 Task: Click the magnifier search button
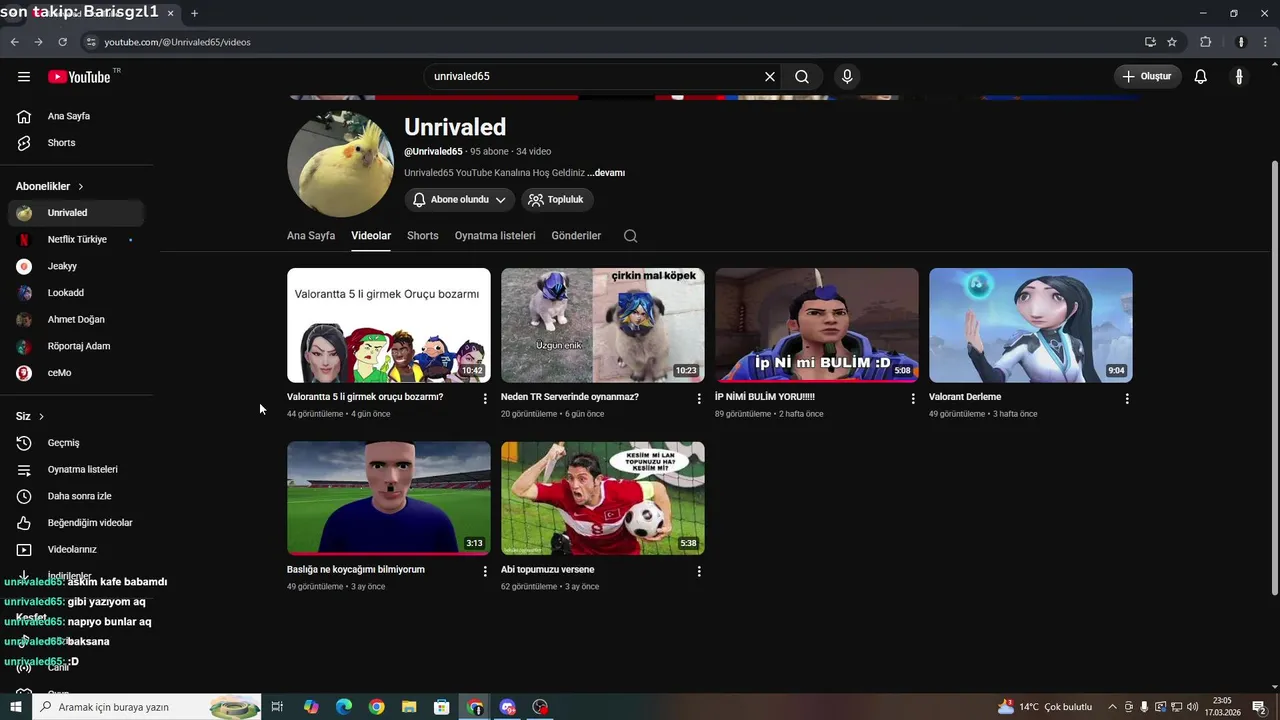[802, 77]
